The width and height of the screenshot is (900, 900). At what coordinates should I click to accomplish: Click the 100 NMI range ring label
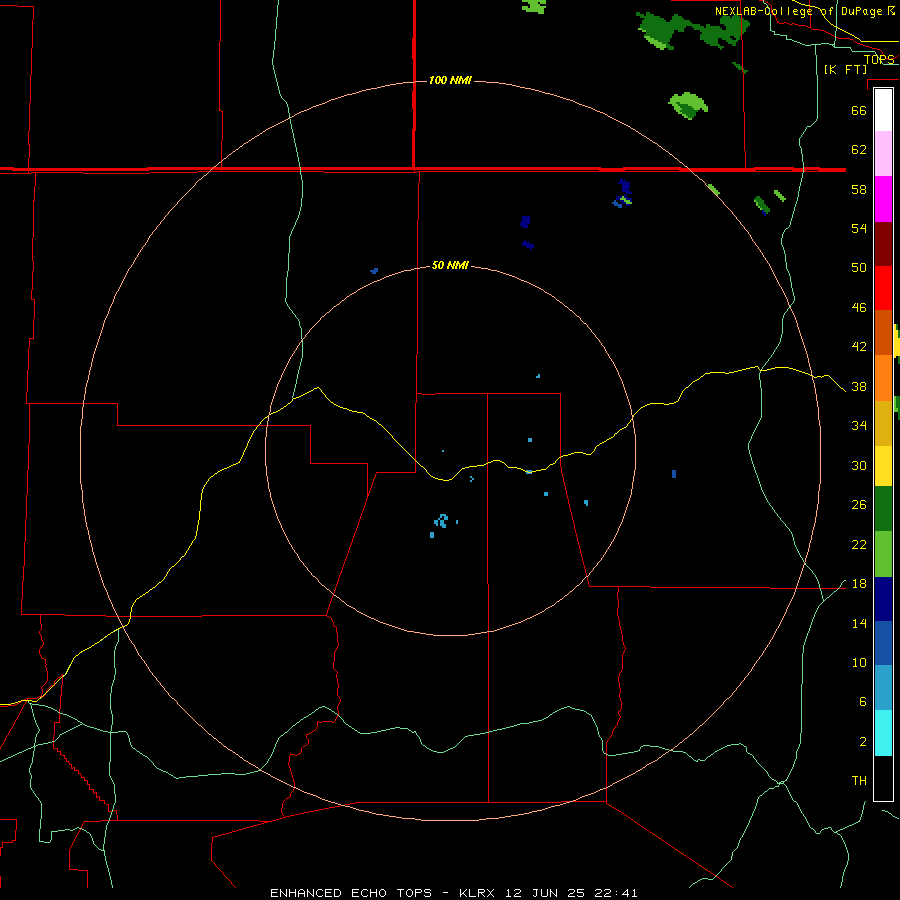pyautogui.click(x=450, y=80)
